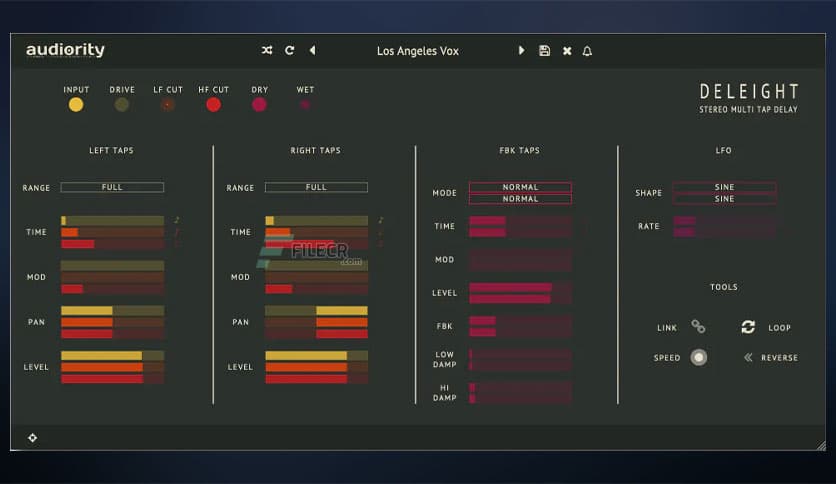Viewport: 836px width, 484px height.
Task: Click red Left Taps LEVEL bar
Action: pyautogui.click(x=112, y=379)
